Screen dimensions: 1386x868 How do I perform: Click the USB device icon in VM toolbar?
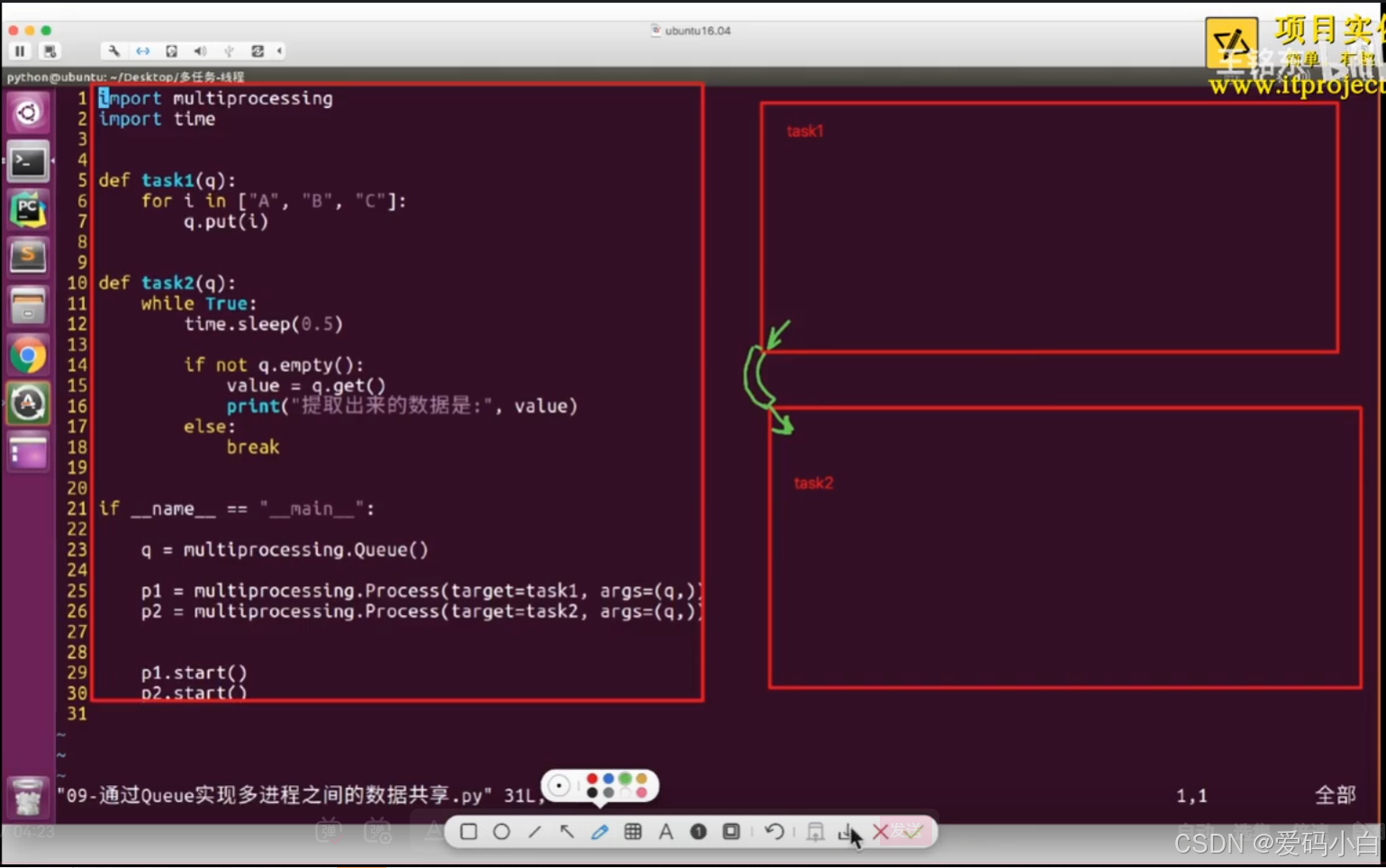229,51
